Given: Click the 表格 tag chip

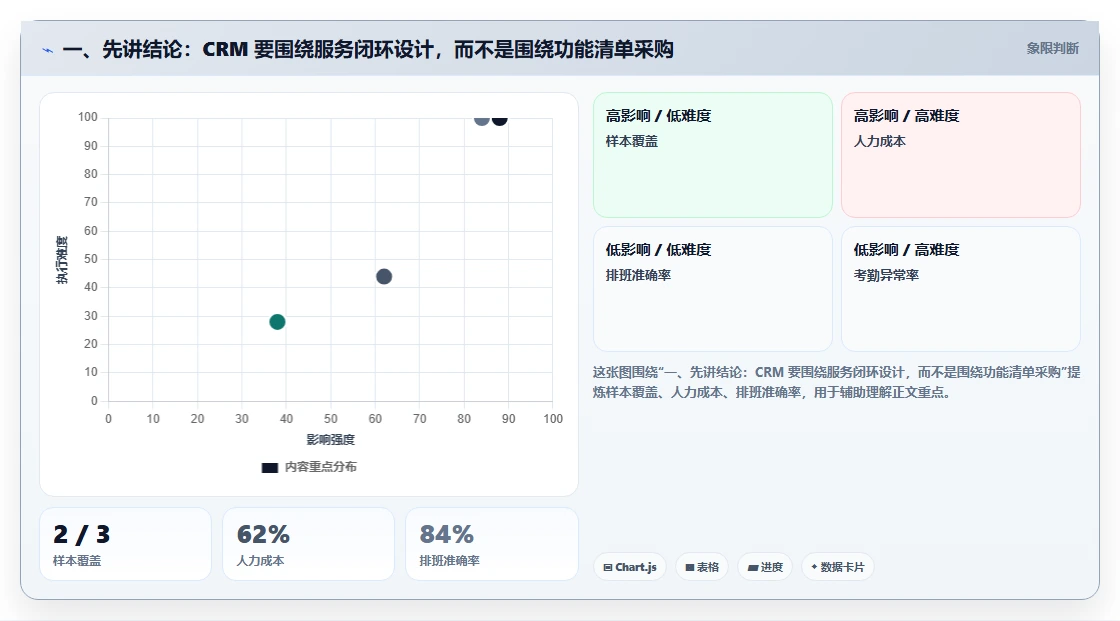Looking at the screenshot, I should [x=702, y=567].
